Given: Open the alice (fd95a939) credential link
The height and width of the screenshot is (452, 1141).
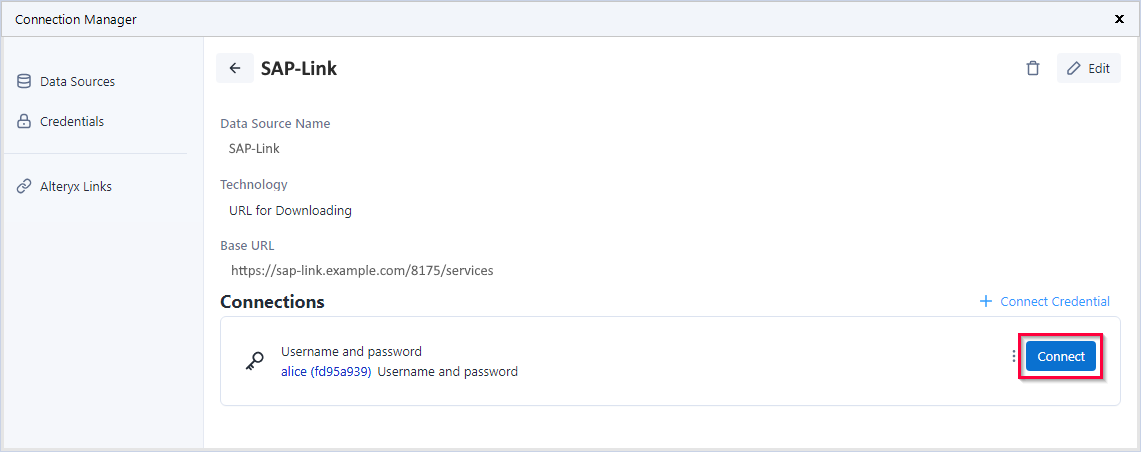Looking at the screenshot, I should tap(326, 371).
